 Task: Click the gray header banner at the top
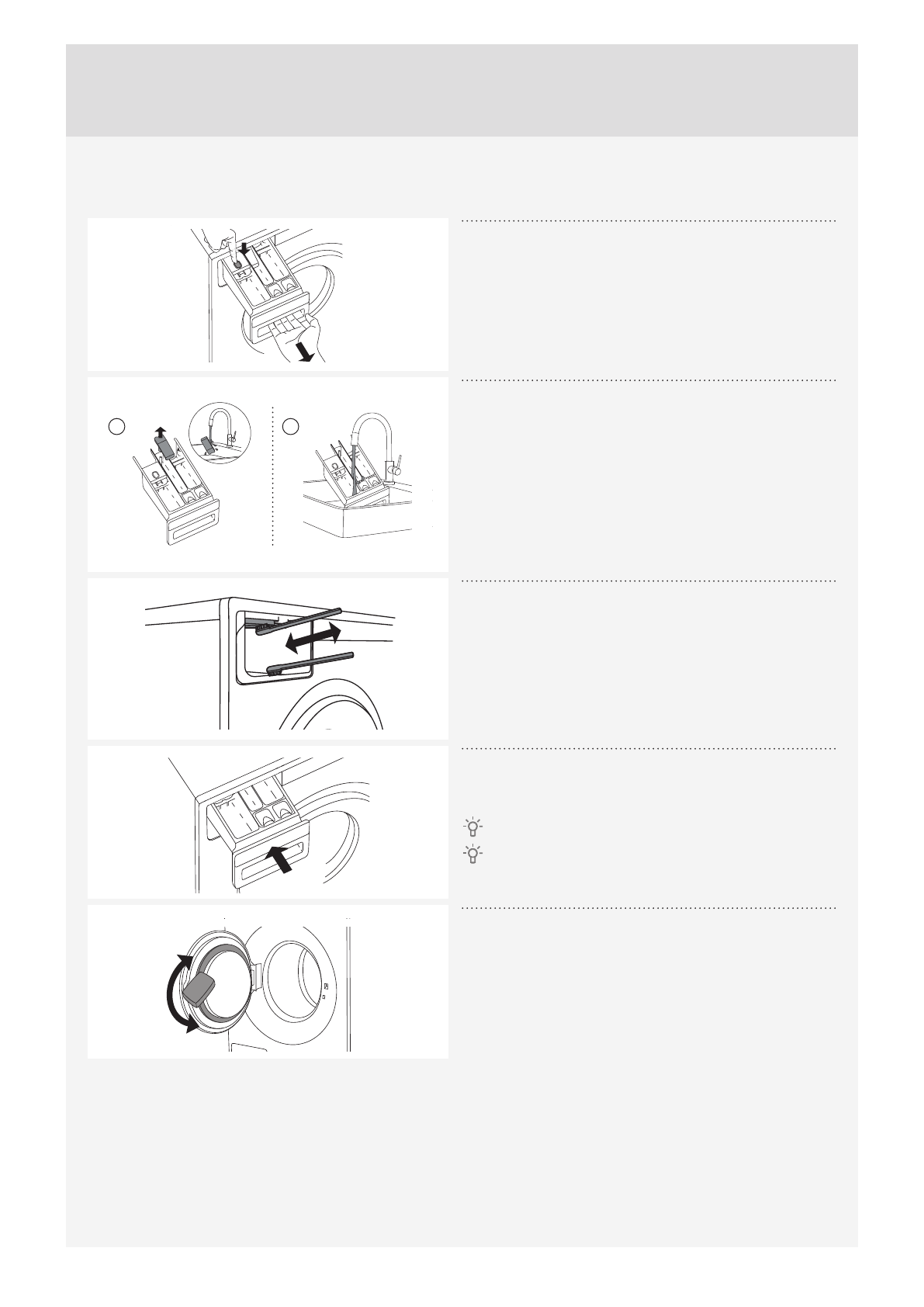pyautogui.click(x=462, y=90)
